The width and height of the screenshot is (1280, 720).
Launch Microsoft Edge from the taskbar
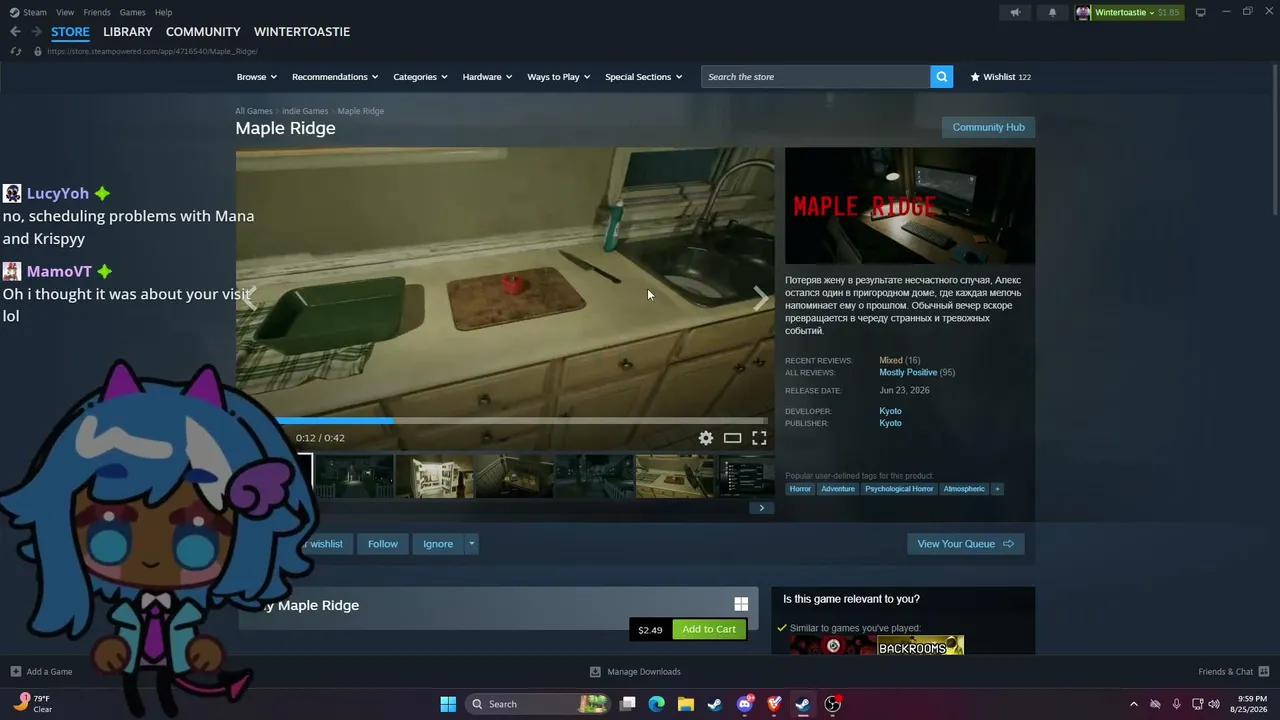pyautogui.click(x=657, y=704)
